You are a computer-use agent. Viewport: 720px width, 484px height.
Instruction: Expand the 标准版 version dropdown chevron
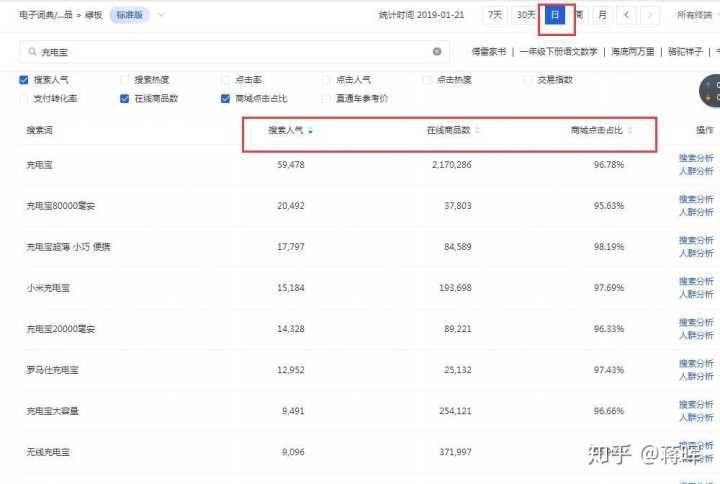point(162,15)
